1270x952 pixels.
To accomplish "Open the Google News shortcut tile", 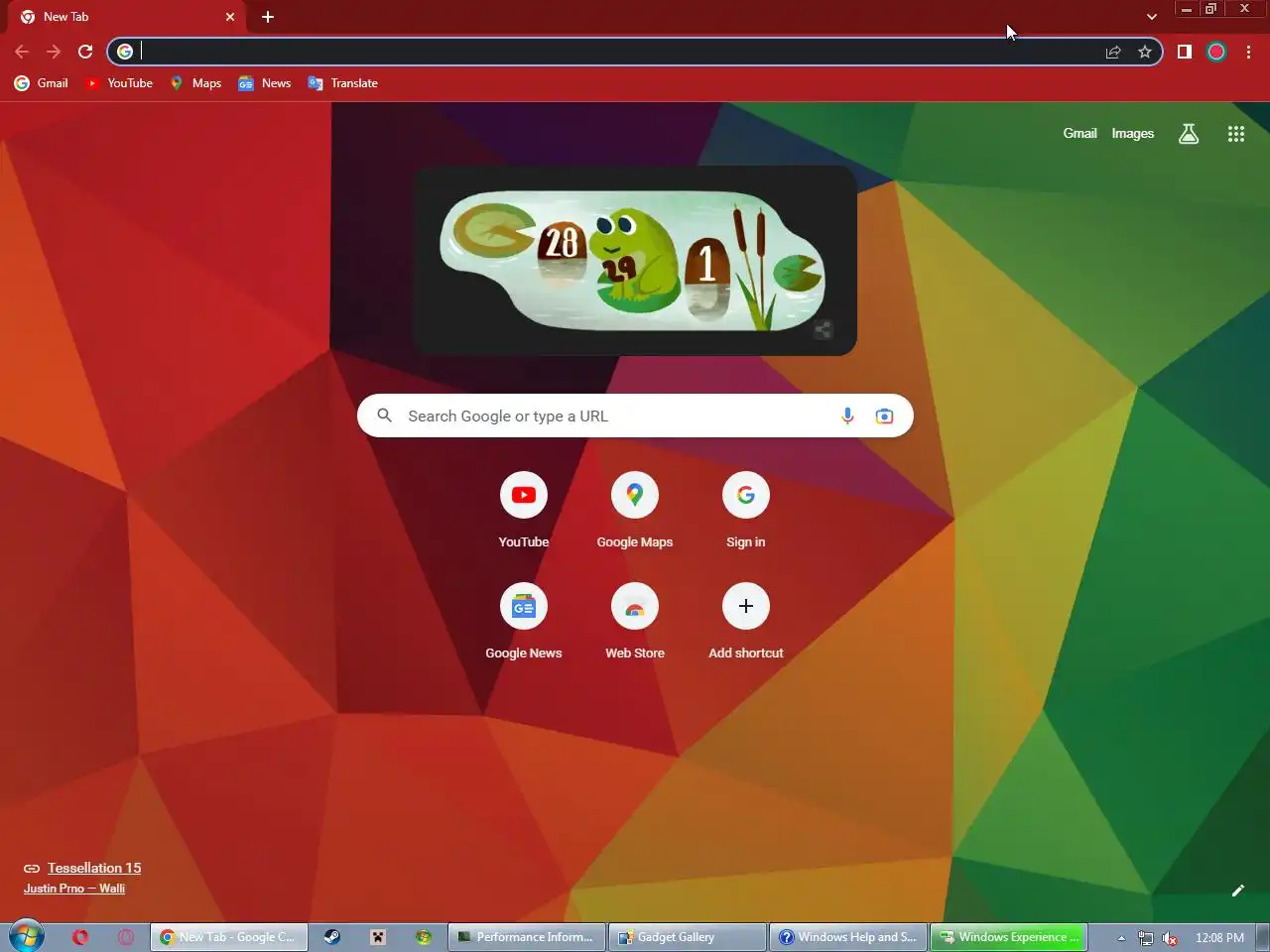I will pyautogui.click(x=524, y=622).
